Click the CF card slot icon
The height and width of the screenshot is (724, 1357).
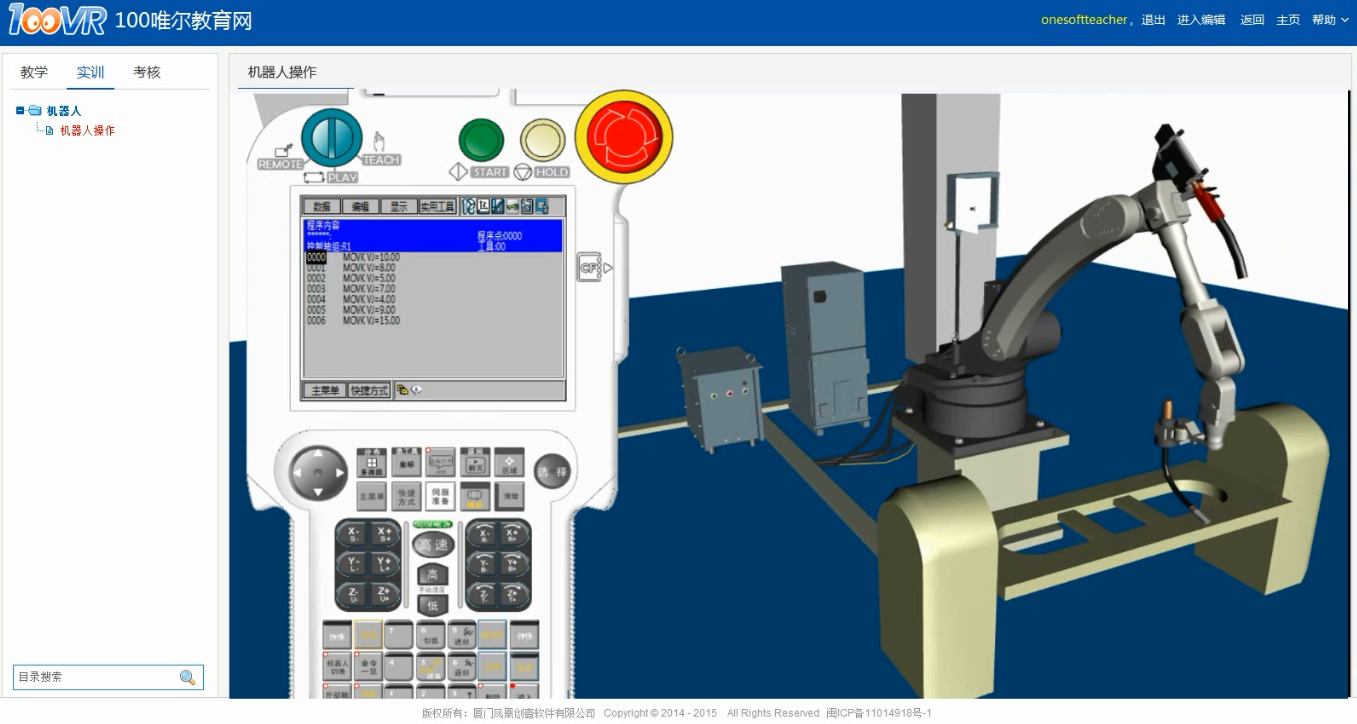tap(590, 268)
